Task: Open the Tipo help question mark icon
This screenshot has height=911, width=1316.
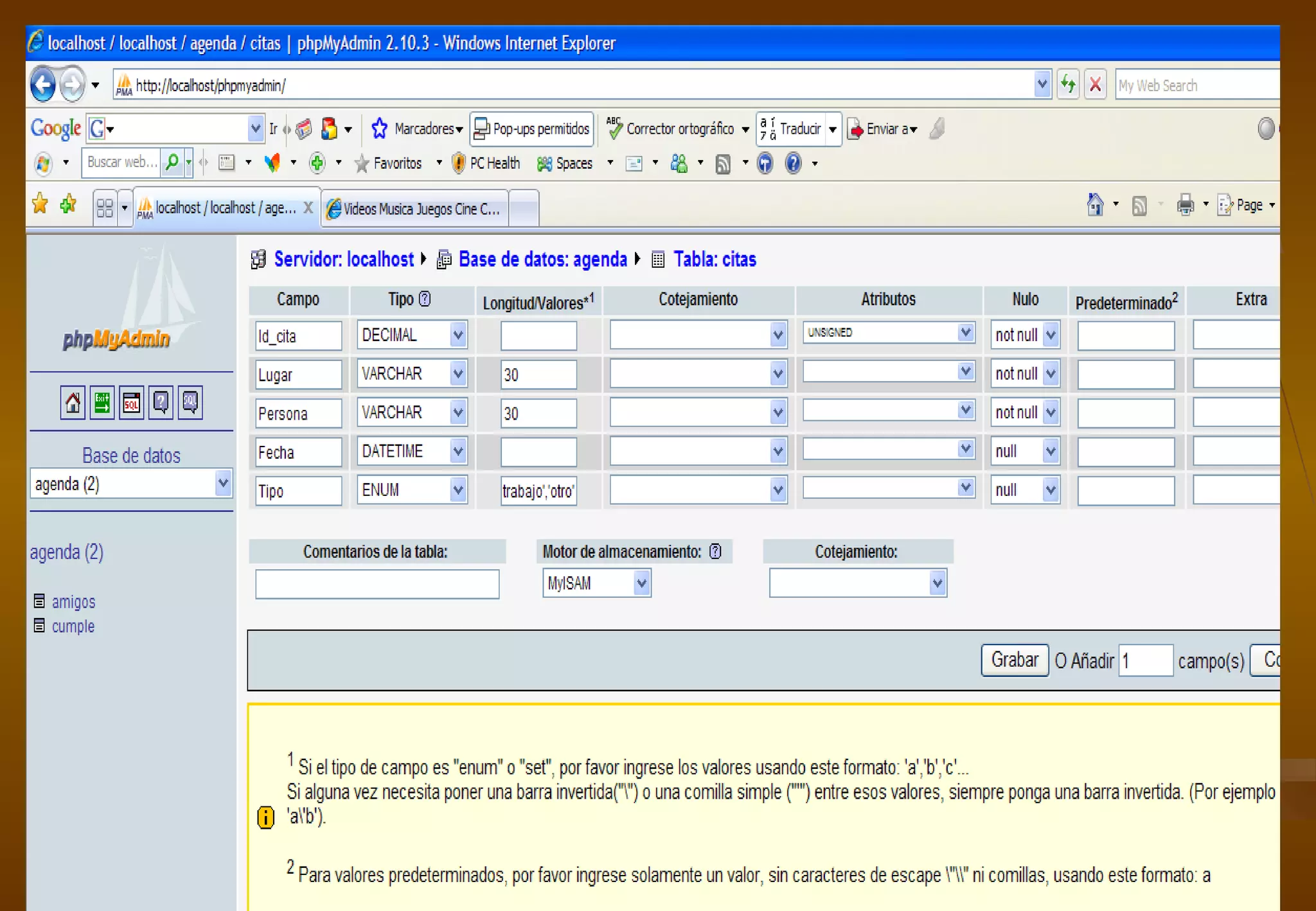Action: pos(425,299)
